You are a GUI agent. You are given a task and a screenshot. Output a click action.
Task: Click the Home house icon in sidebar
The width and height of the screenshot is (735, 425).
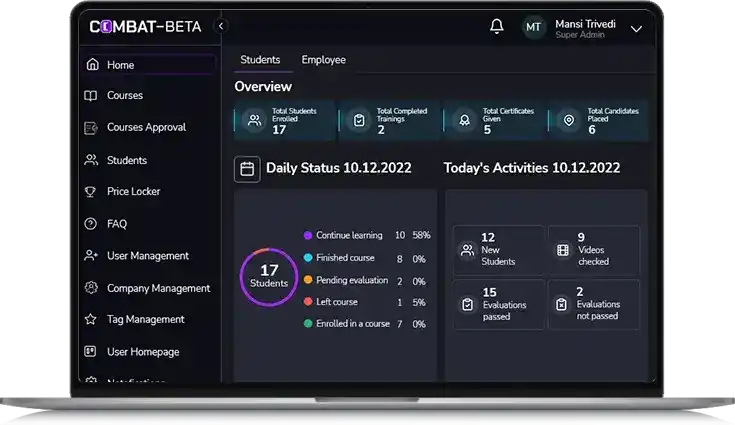coord(92,65)
